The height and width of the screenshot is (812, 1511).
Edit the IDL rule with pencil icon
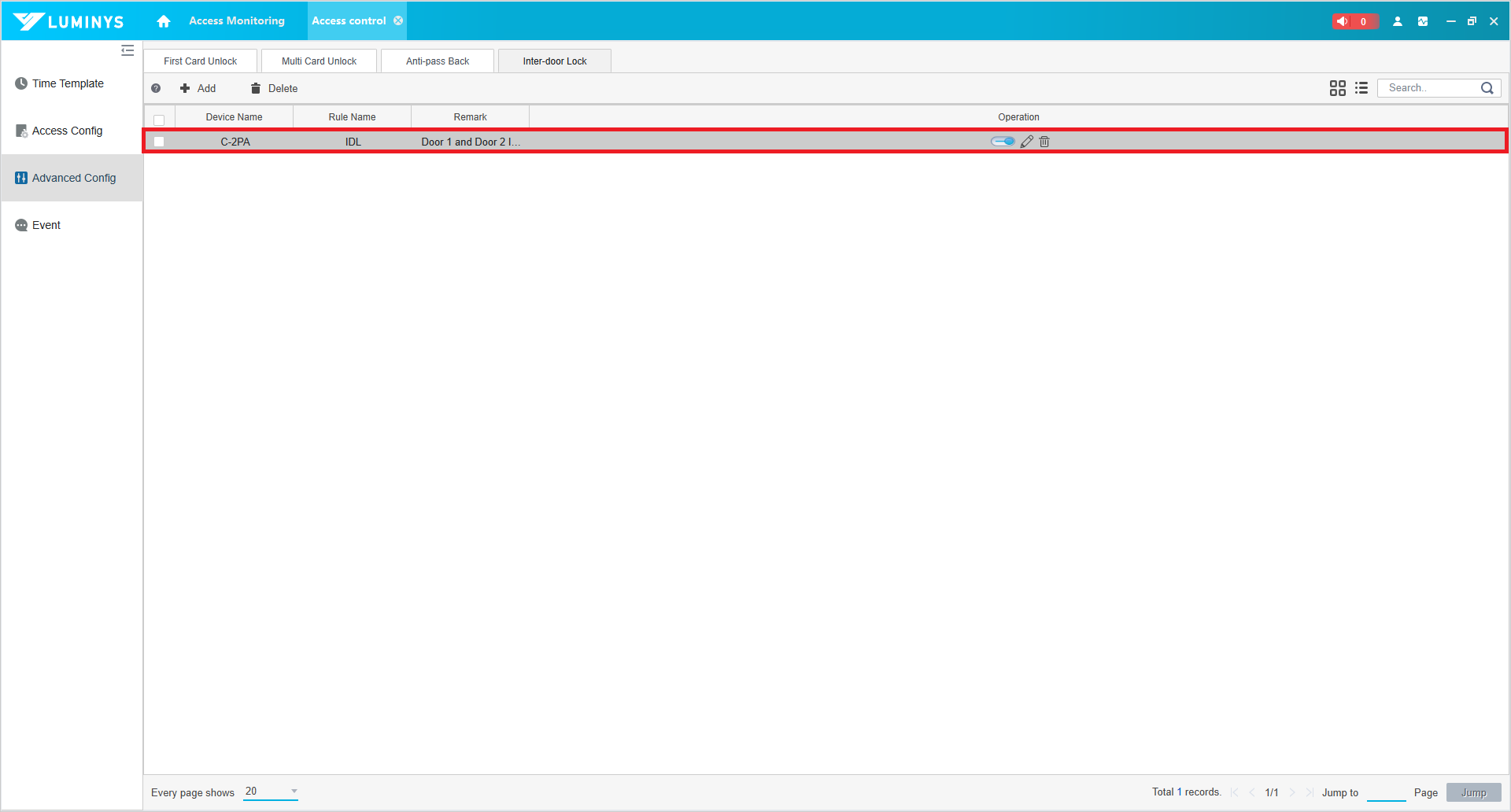[x=1027, y=142]
